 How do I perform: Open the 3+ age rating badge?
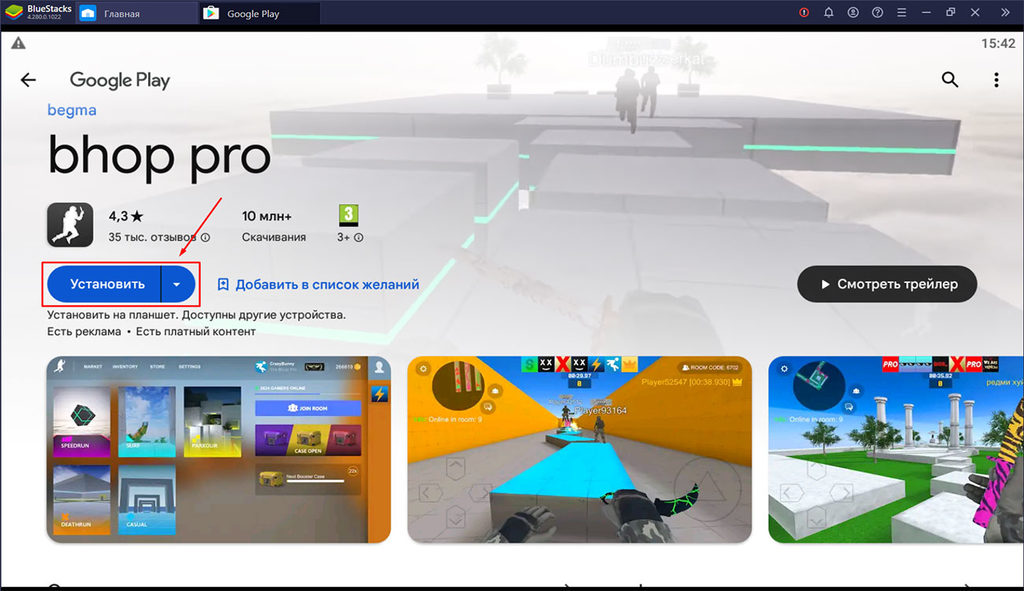click(349, 215)
